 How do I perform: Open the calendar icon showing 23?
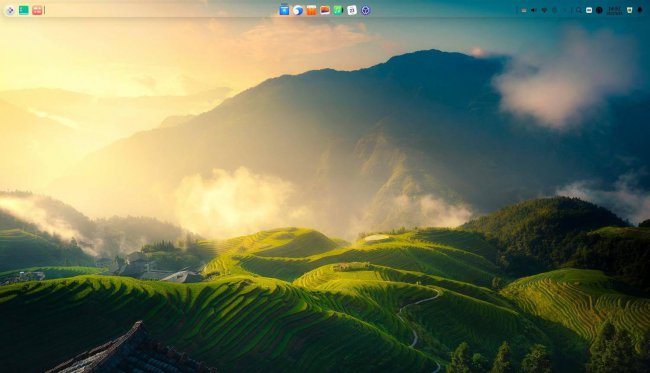pos(352,10)
